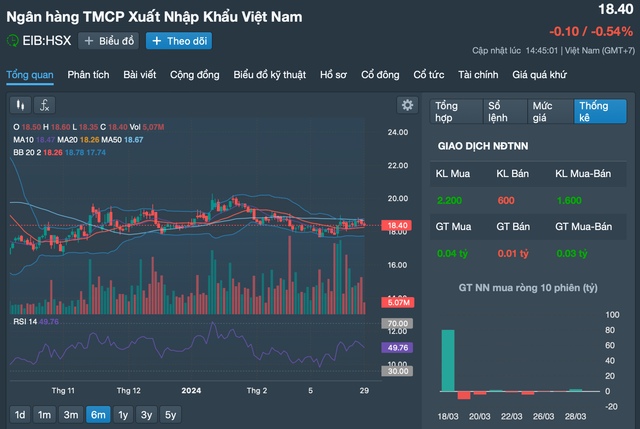Set chart range to 1y

click(x=123, y=414)
